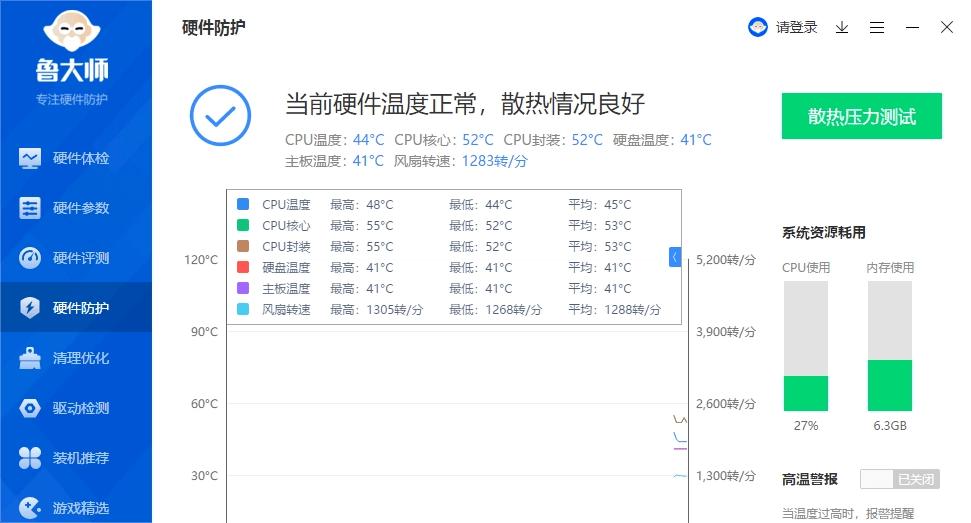Click the blue checkmark status icon
This screenshot has width=971, height=523.
tap(220, 116)
